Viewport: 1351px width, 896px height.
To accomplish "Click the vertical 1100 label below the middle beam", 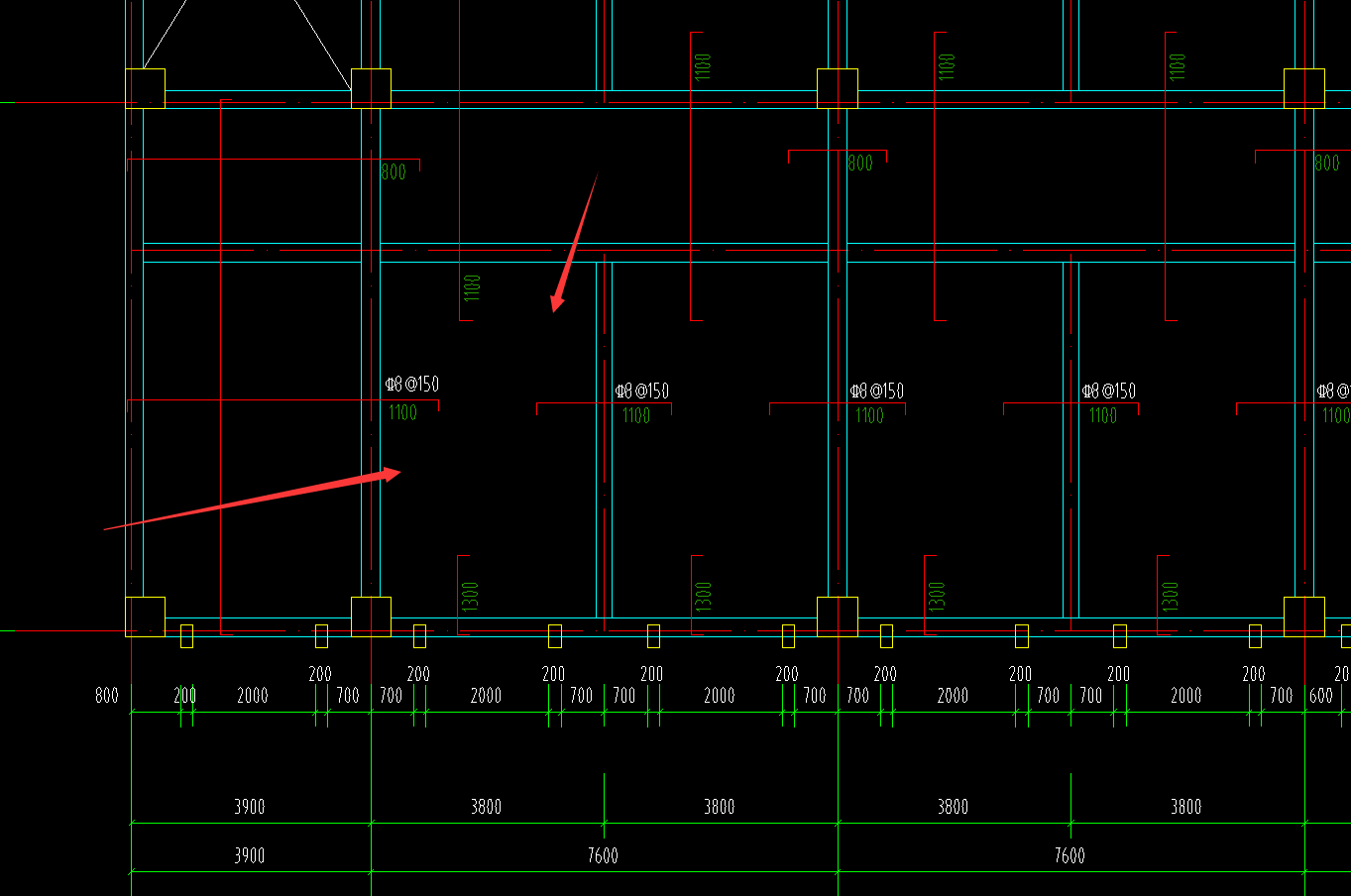I will tap(472, 287).
